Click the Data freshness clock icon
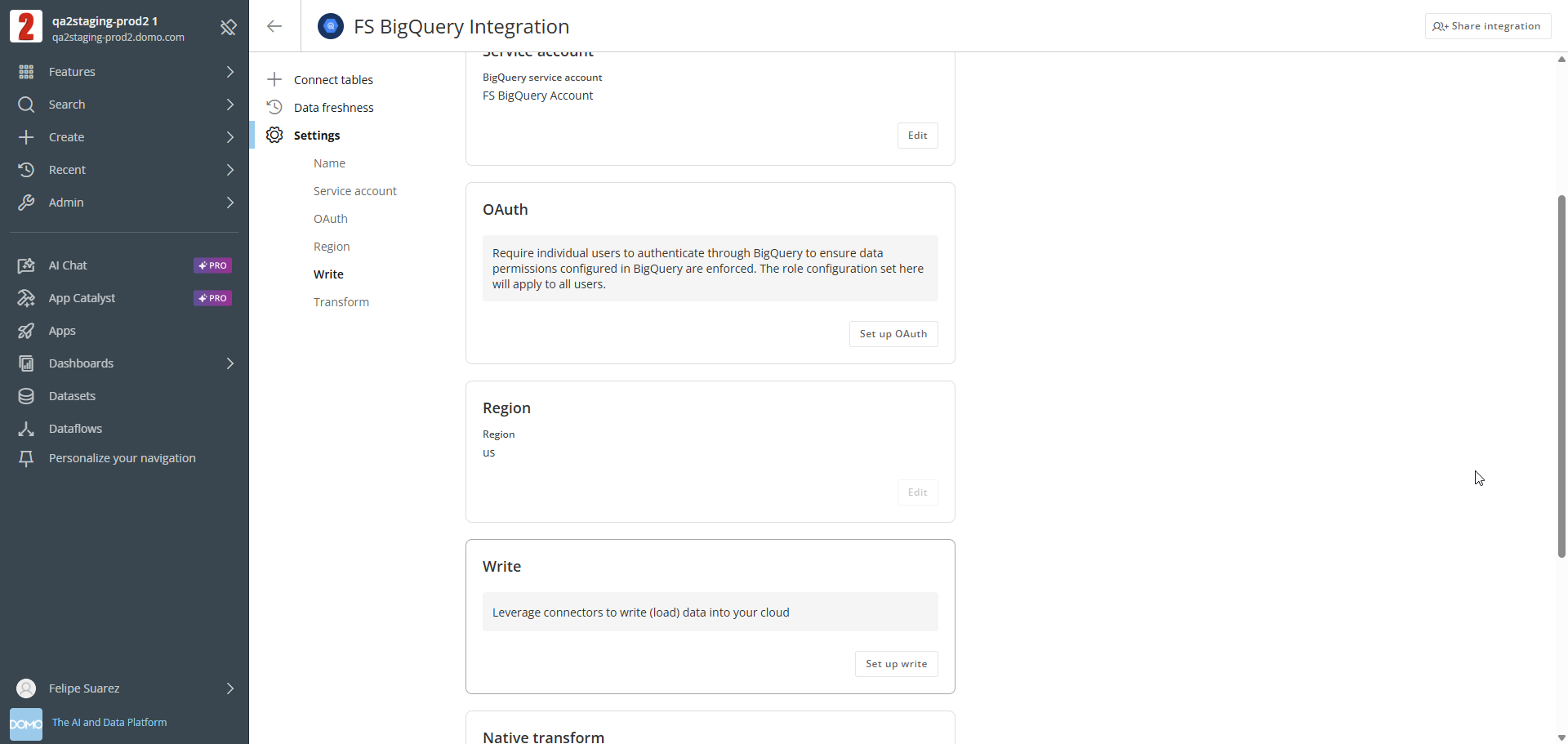This screenshot has height=744, width=1568. pyautogui.click(x=274, y=107)
